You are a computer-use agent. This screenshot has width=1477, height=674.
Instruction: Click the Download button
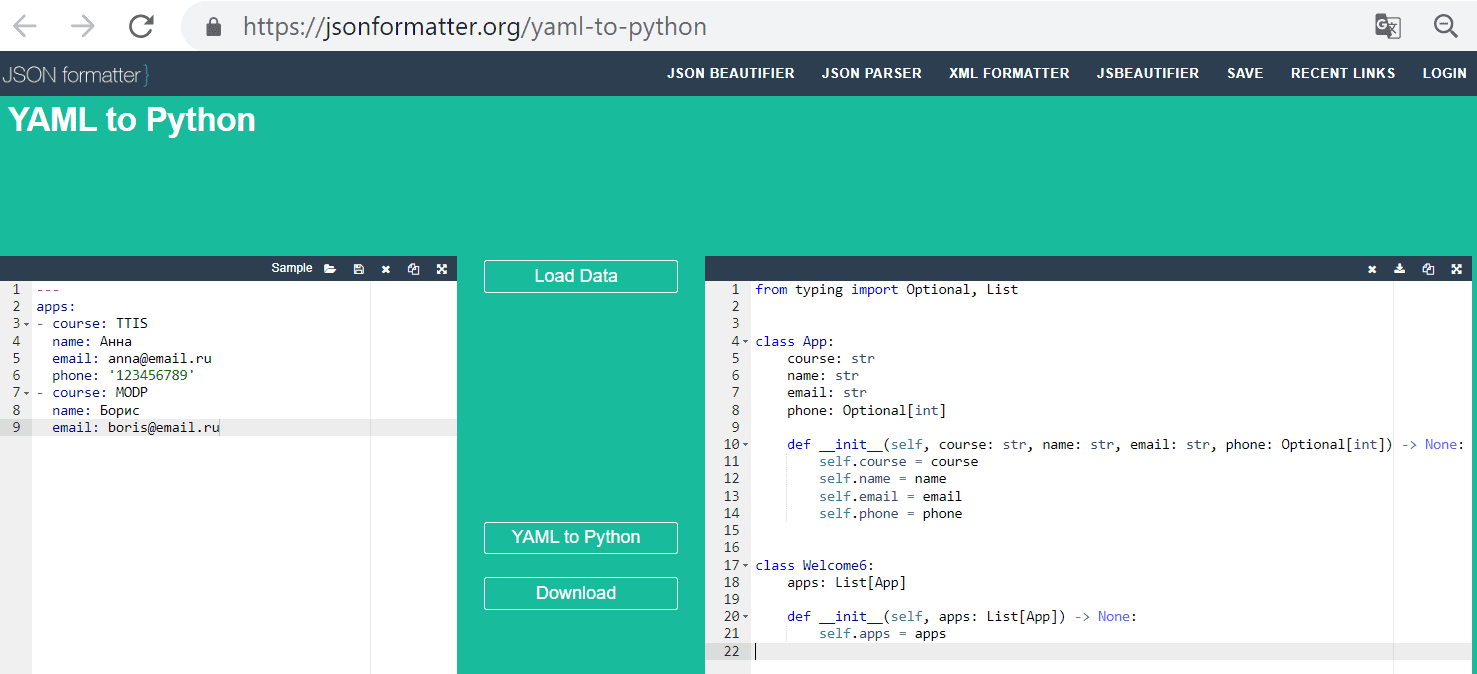click(581, 593)
